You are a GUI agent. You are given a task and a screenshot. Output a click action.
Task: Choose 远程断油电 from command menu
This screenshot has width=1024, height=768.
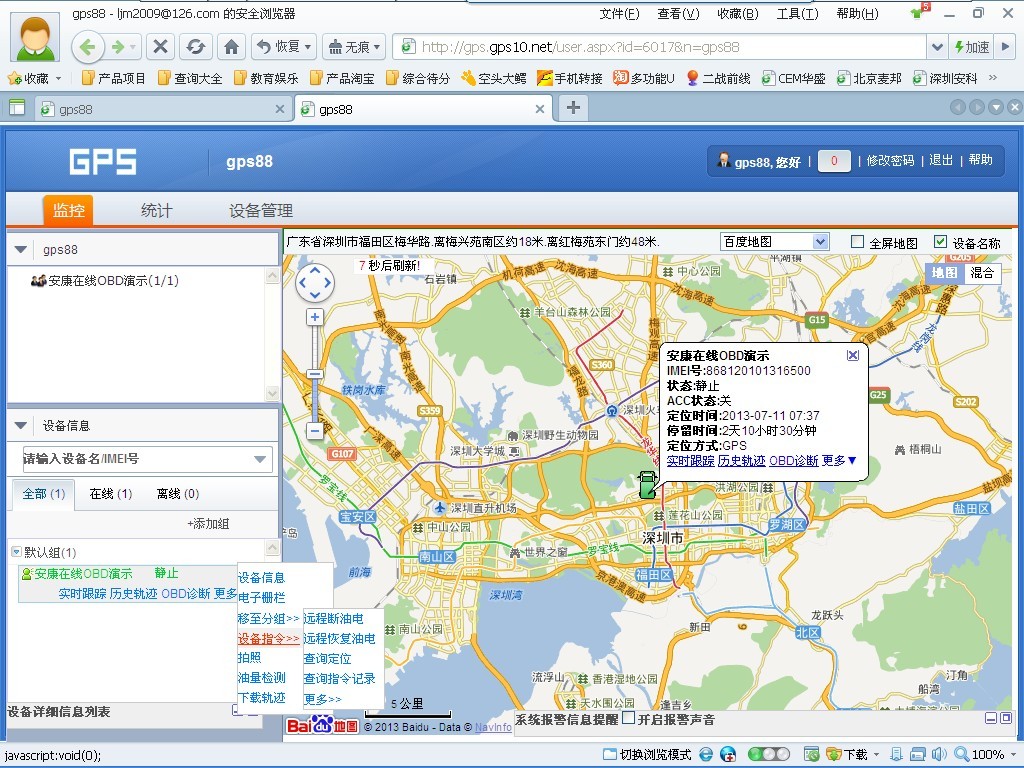point(334,618)
